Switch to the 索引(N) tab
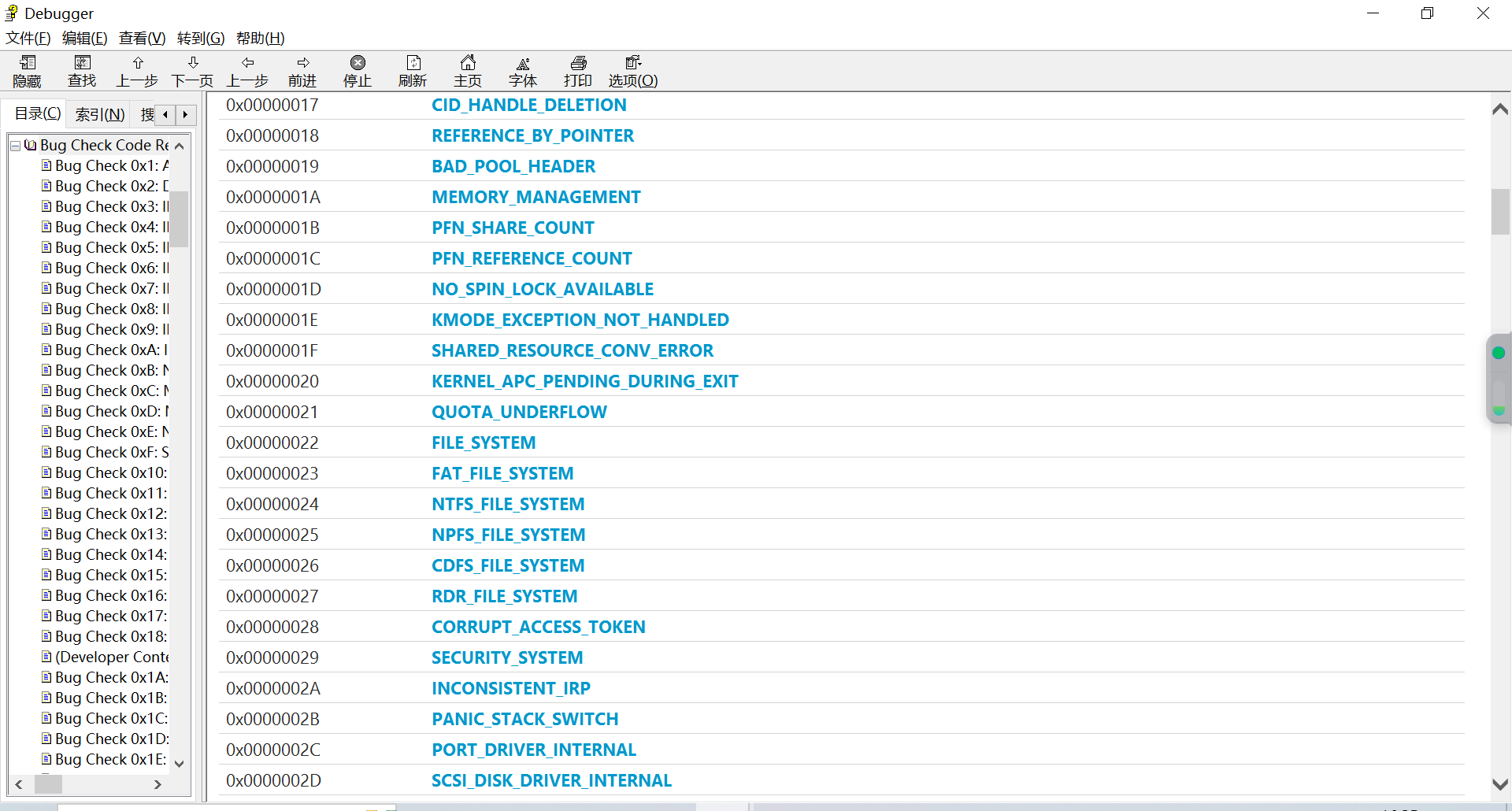1512x811 pixels. pos(99,115)
